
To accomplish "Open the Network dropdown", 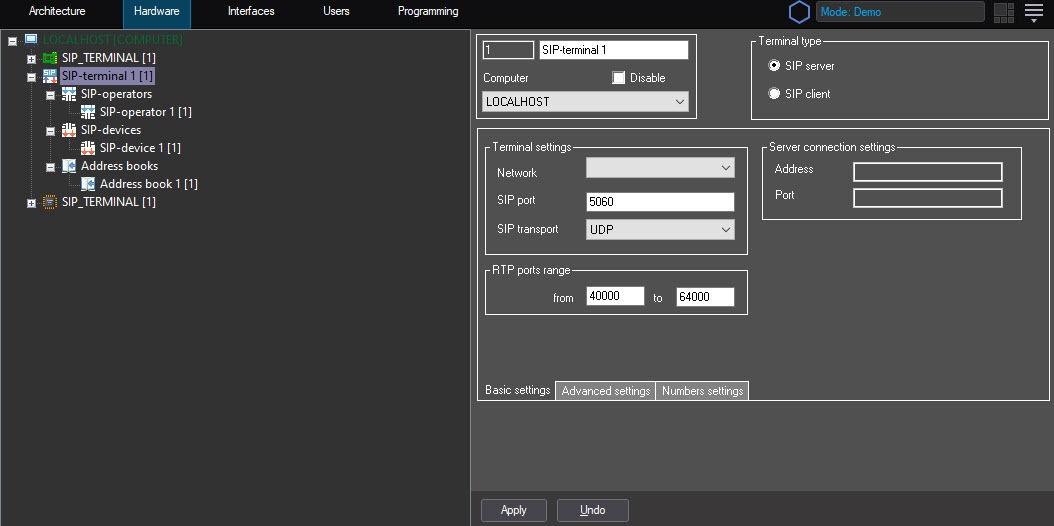I will [660, 169].
